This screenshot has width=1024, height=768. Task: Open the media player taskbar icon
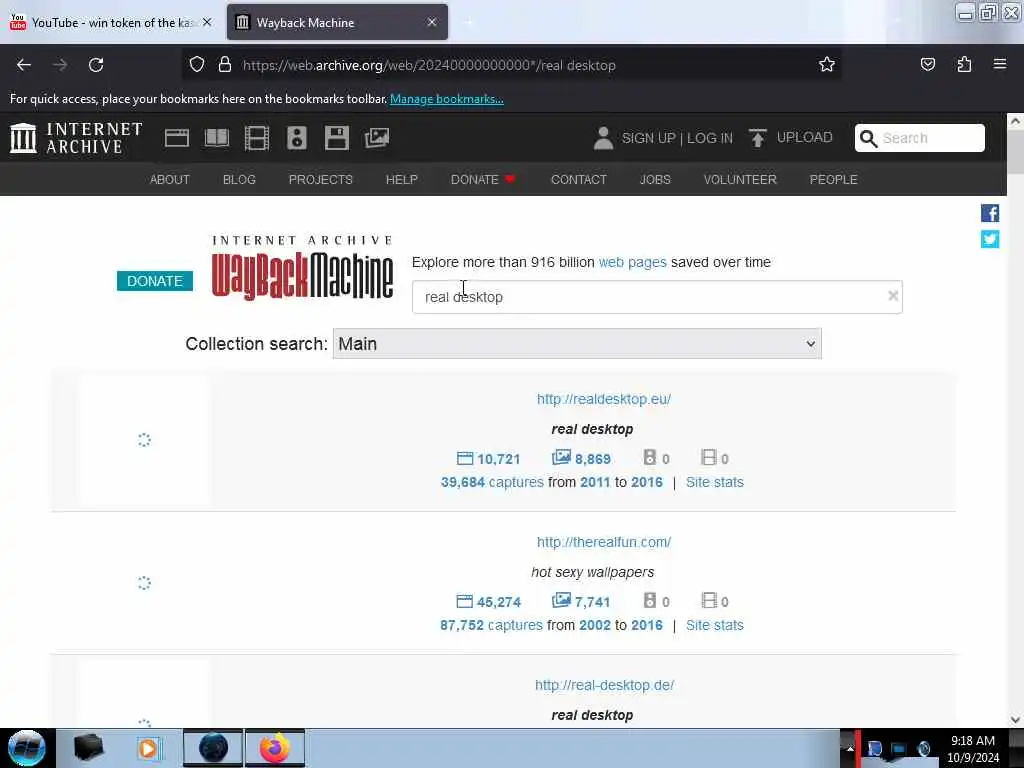pyautogui.click(x=148, y=748)
